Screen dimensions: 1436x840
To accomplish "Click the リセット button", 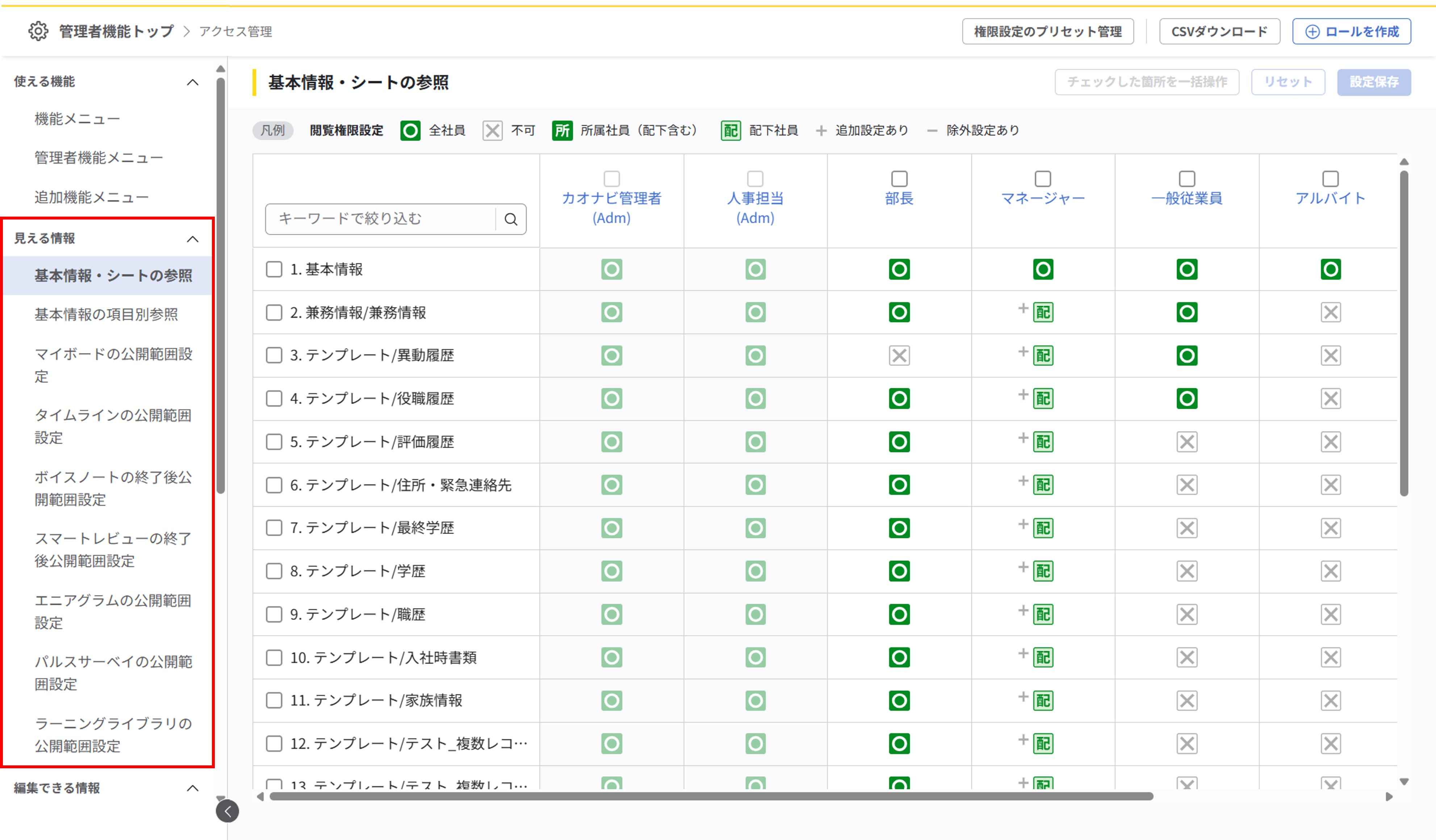I will pos(1288,82).
